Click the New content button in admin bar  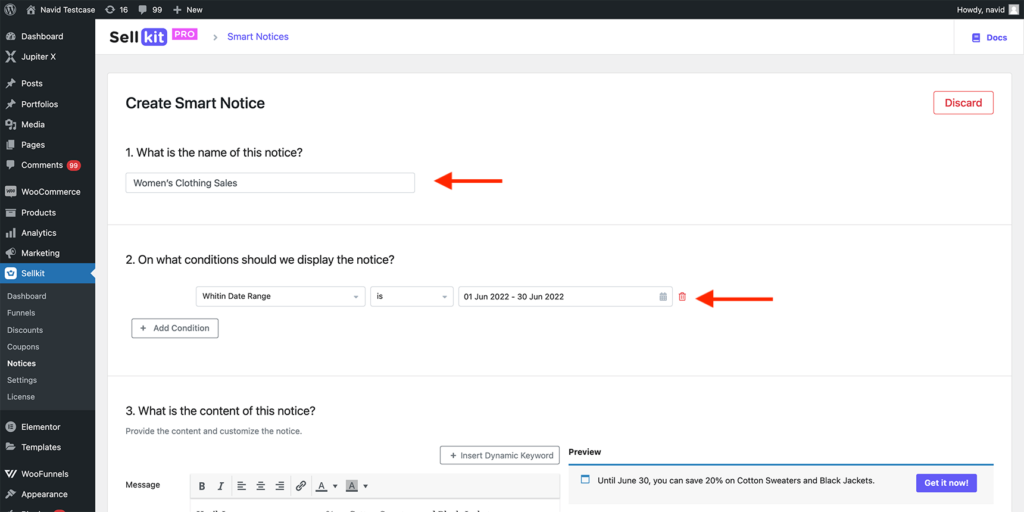(x=187, y=10)
